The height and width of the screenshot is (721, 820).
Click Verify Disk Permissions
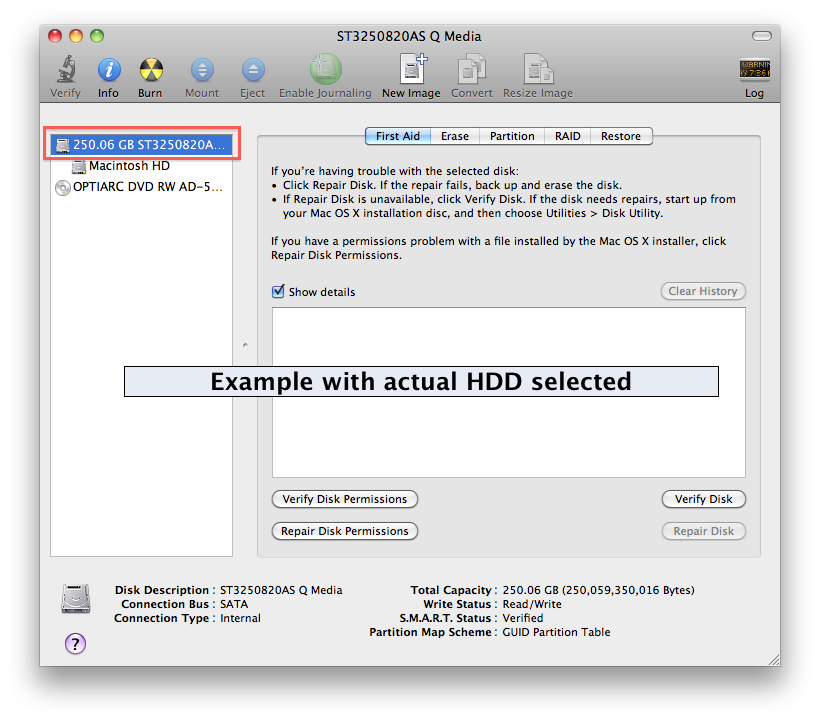pos(345,499)
